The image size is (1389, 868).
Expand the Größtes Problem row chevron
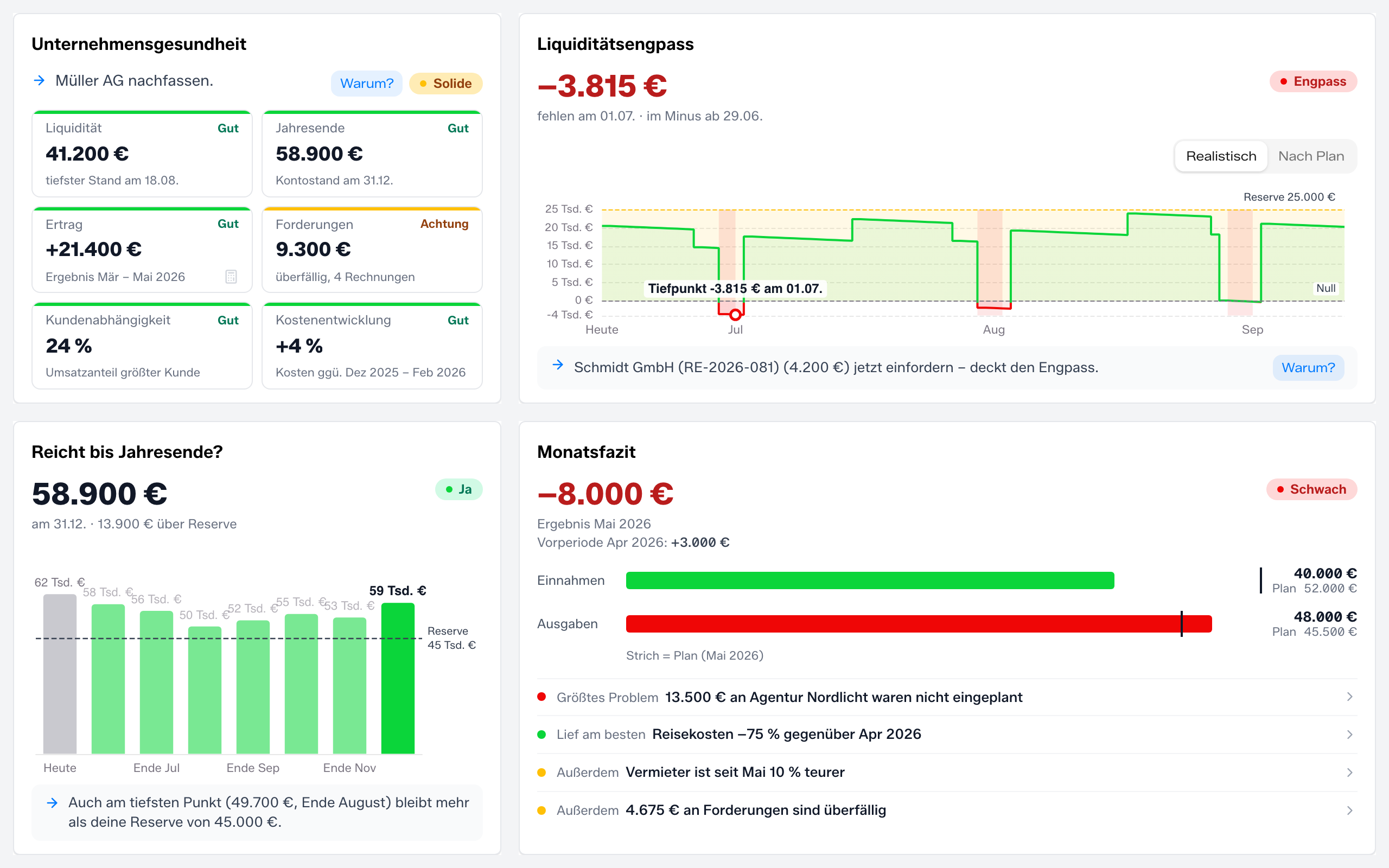1350,697
